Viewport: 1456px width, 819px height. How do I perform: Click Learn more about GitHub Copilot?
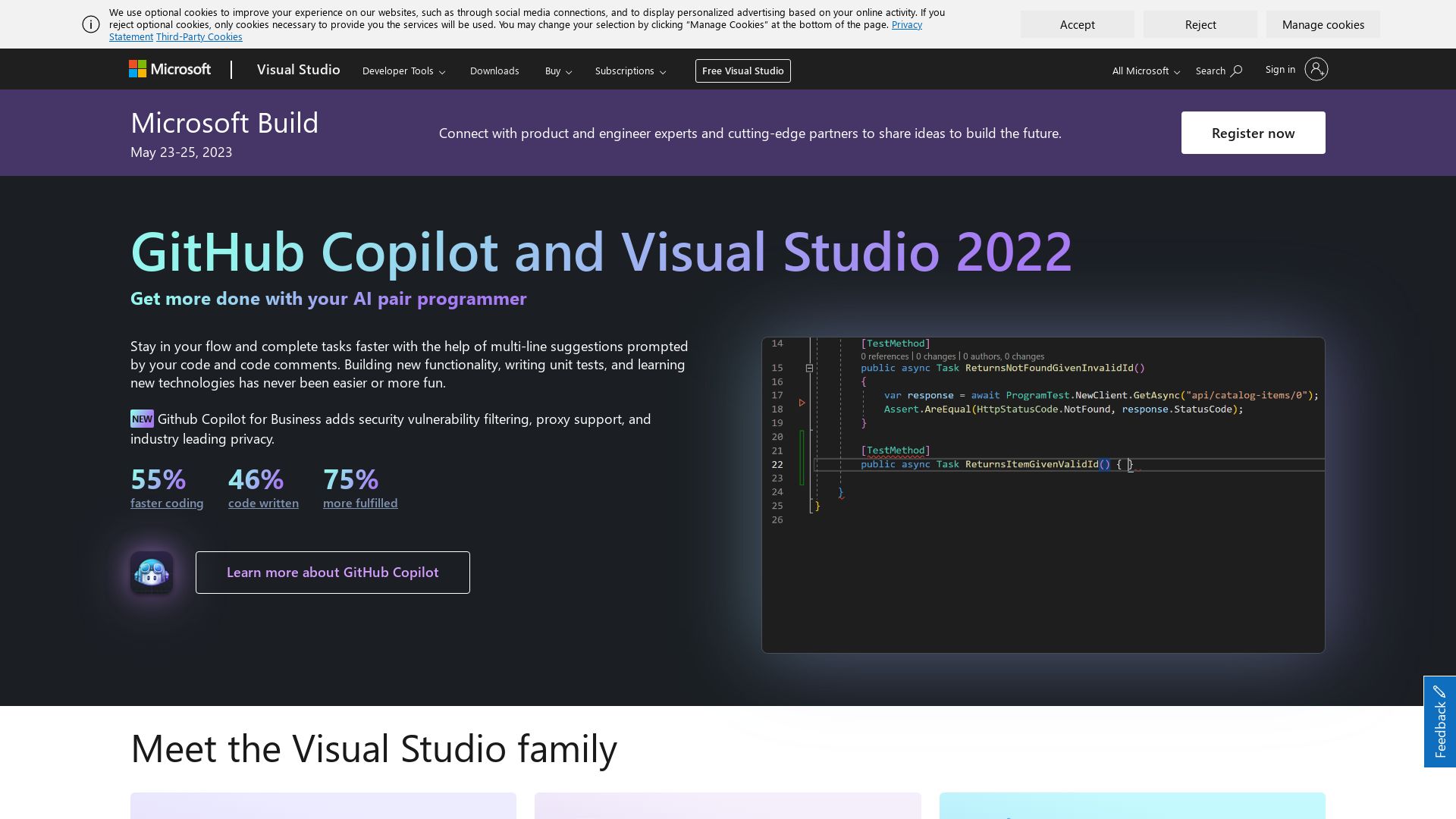[x=332, y=572]
